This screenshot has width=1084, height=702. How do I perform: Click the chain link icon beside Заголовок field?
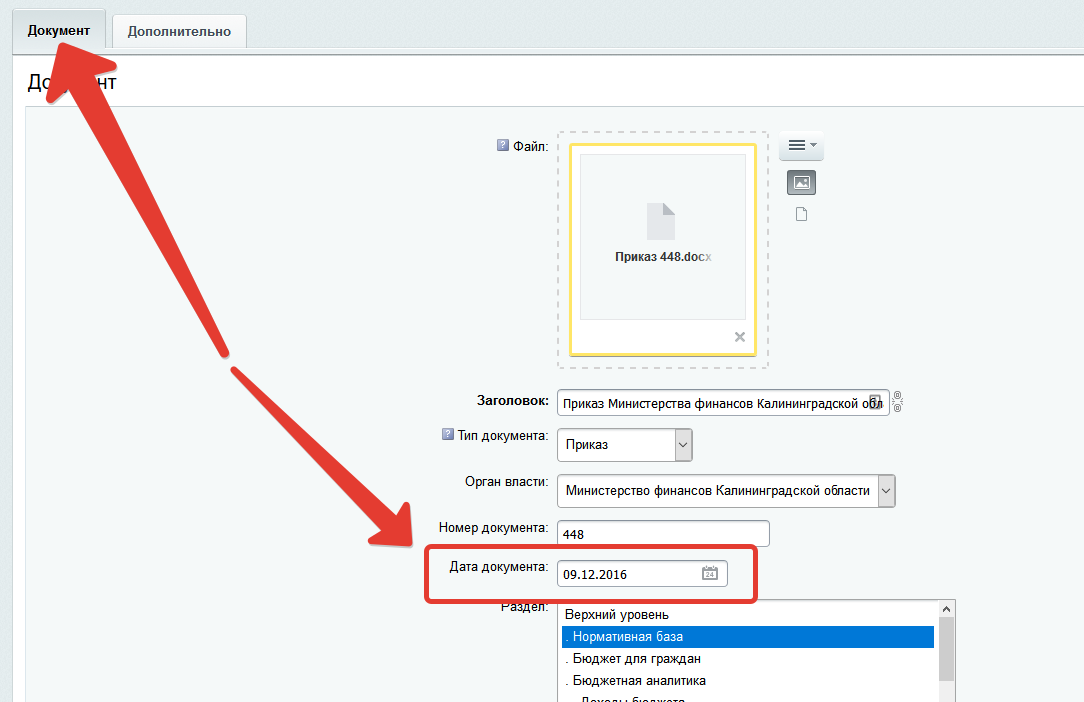coord(898,402)
